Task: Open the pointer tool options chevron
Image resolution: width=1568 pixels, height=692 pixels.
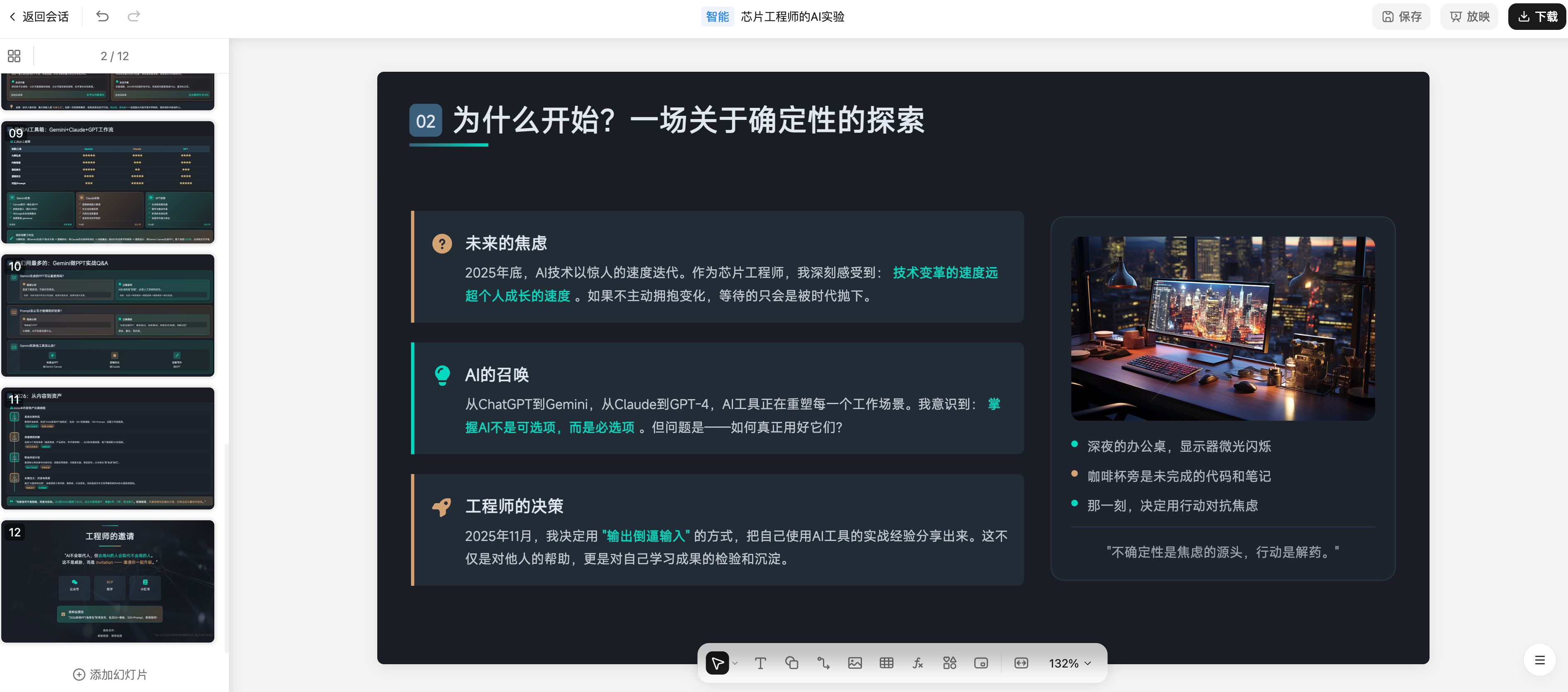Action: [x=735, y=663]
